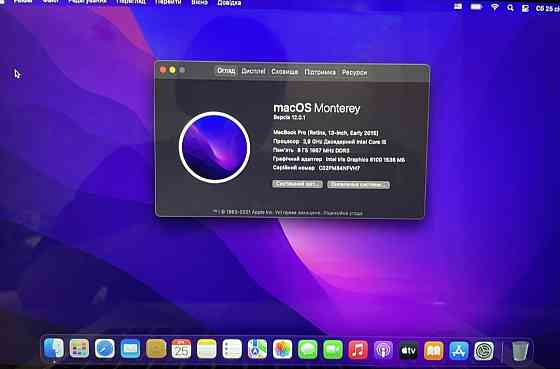Open Reminders from the Dock
Viewport: 560px width, 369px height.
pyautogui.click(x=232, y=349)
